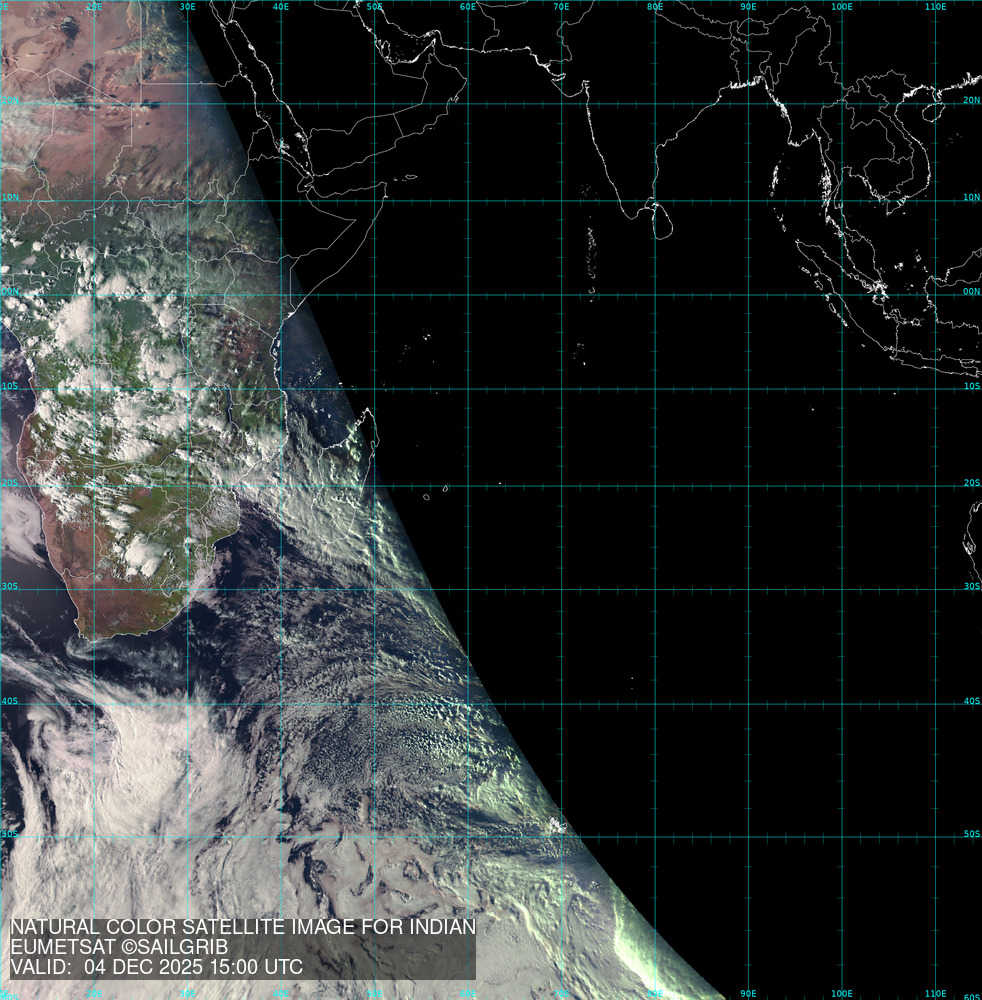Click the island of Madagascar

coord(360,470)
